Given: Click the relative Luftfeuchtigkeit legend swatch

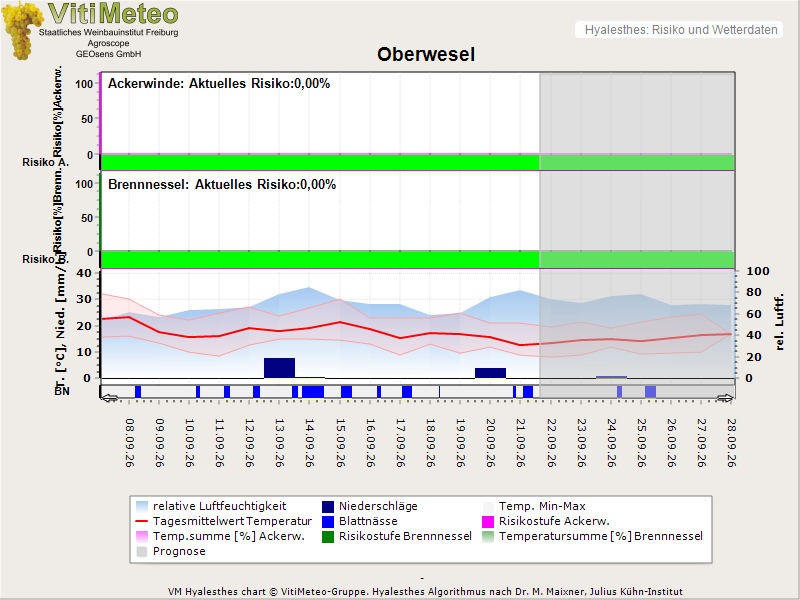Looking at the screenshot, I should (x=142, y=506).
